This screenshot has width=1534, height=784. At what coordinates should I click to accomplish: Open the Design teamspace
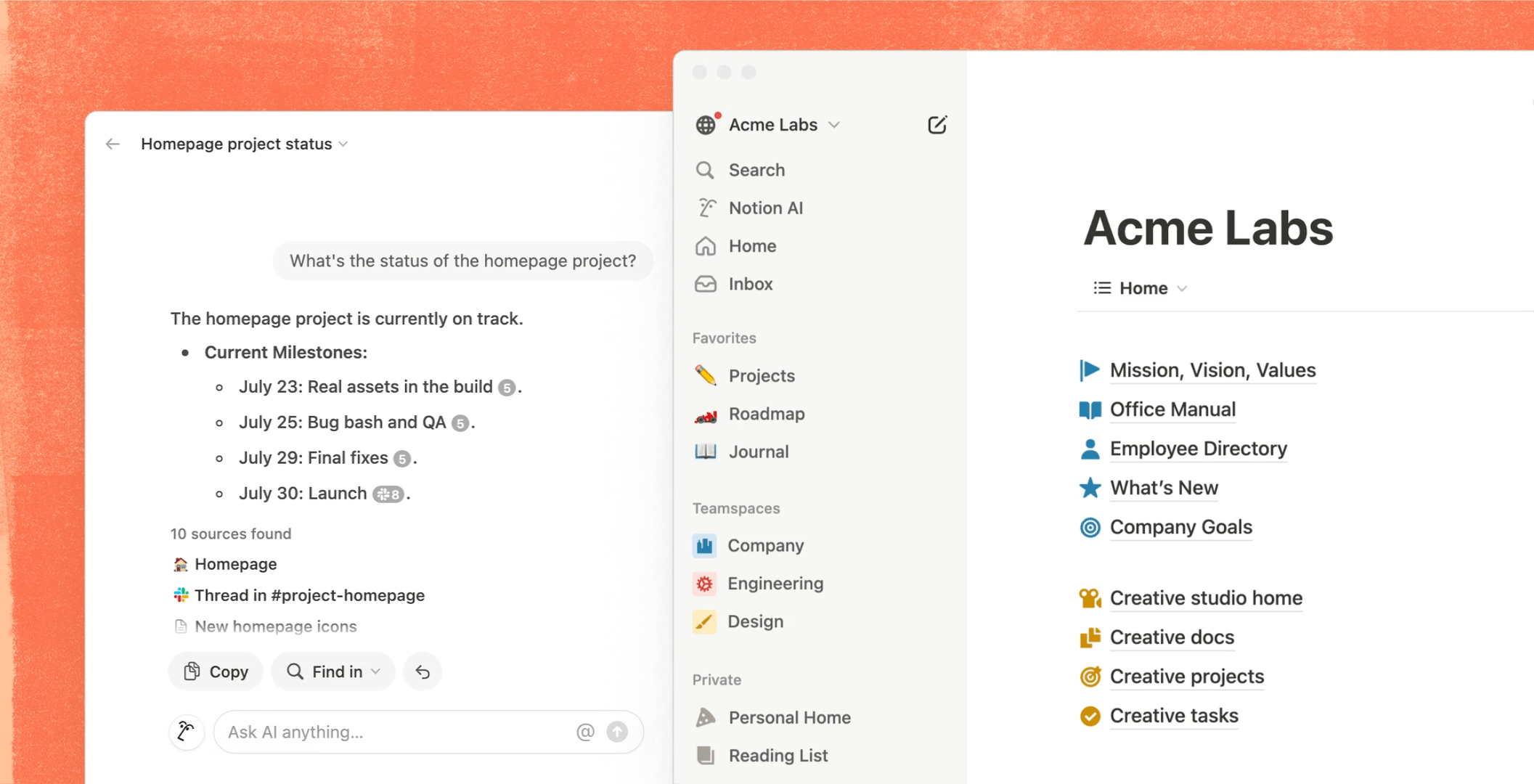pos(756,621)
